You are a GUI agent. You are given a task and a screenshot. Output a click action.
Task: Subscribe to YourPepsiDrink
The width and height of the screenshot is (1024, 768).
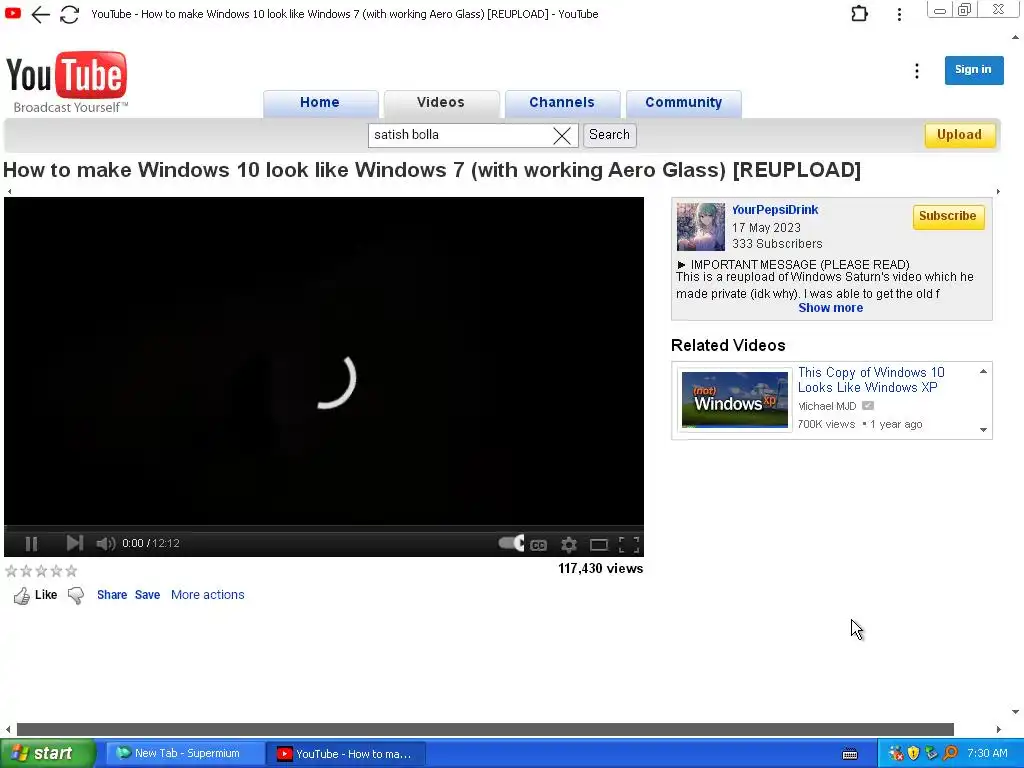pos(948,216)
